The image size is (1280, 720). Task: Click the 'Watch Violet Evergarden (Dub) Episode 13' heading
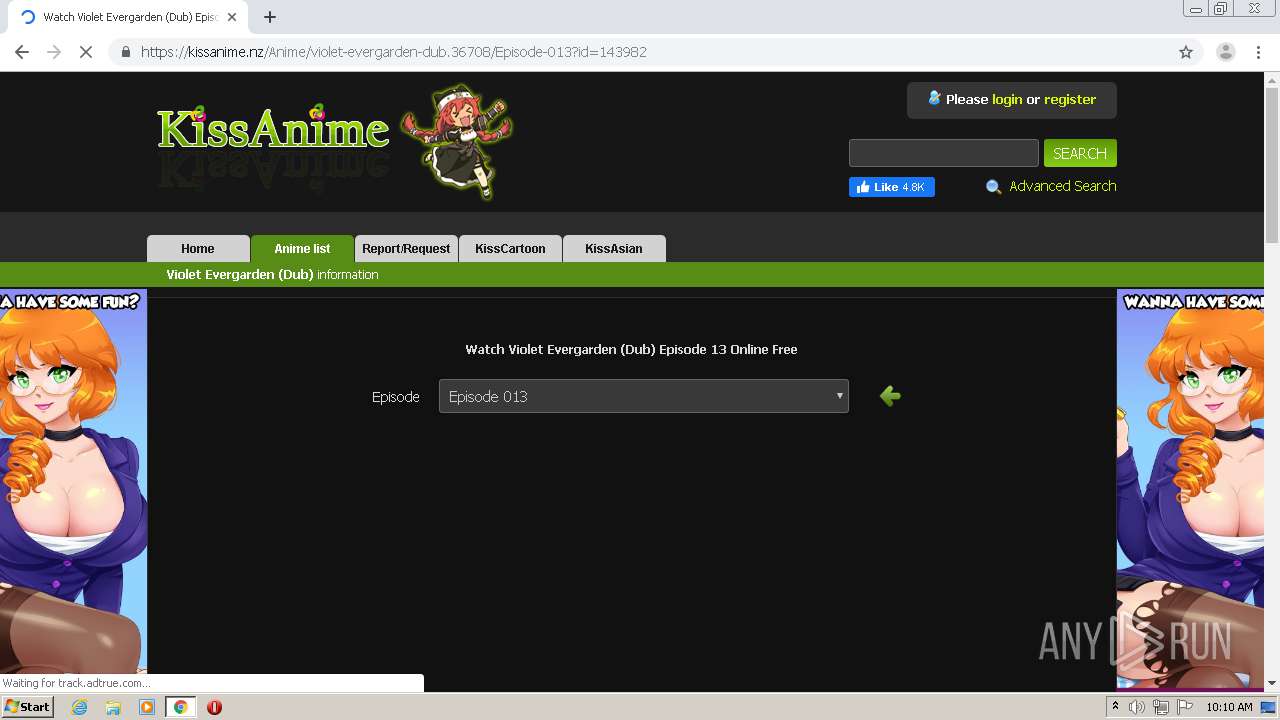point(631,349)
